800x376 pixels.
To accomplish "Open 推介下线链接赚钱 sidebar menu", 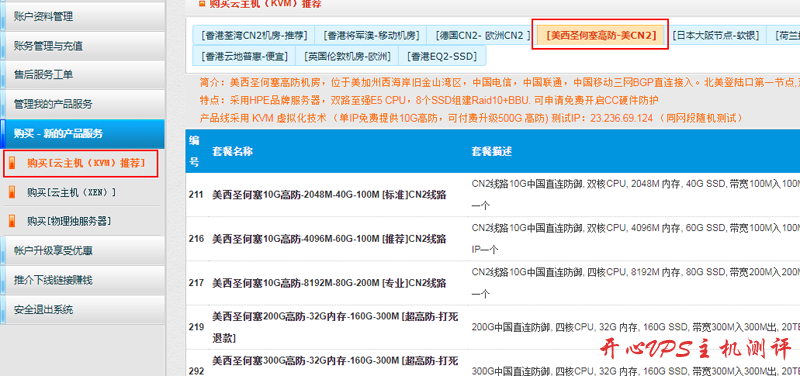I will click(83, 280).
